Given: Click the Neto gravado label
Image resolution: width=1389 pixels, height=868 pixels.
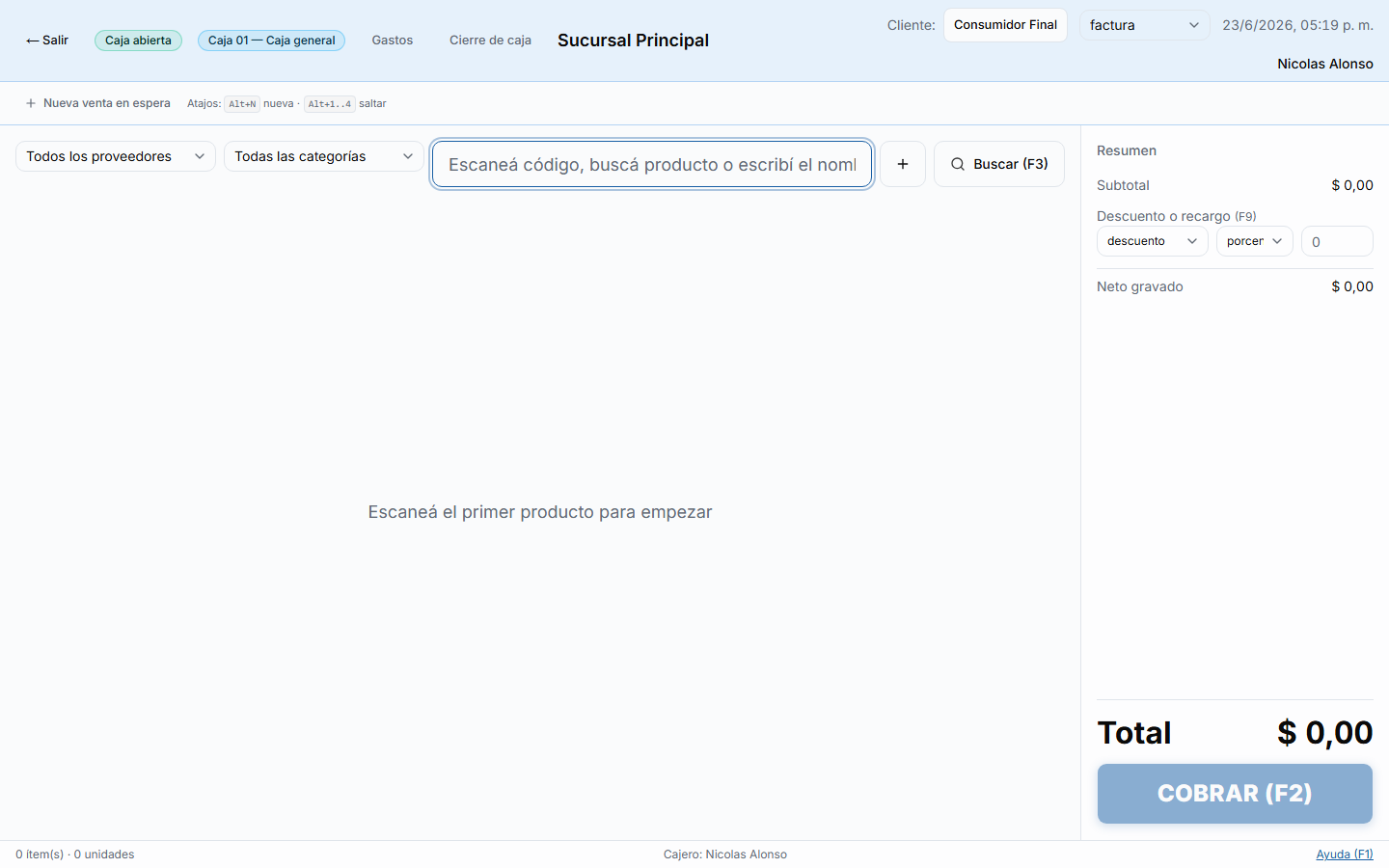Looking at the screenshot, I should [1140, 286].
